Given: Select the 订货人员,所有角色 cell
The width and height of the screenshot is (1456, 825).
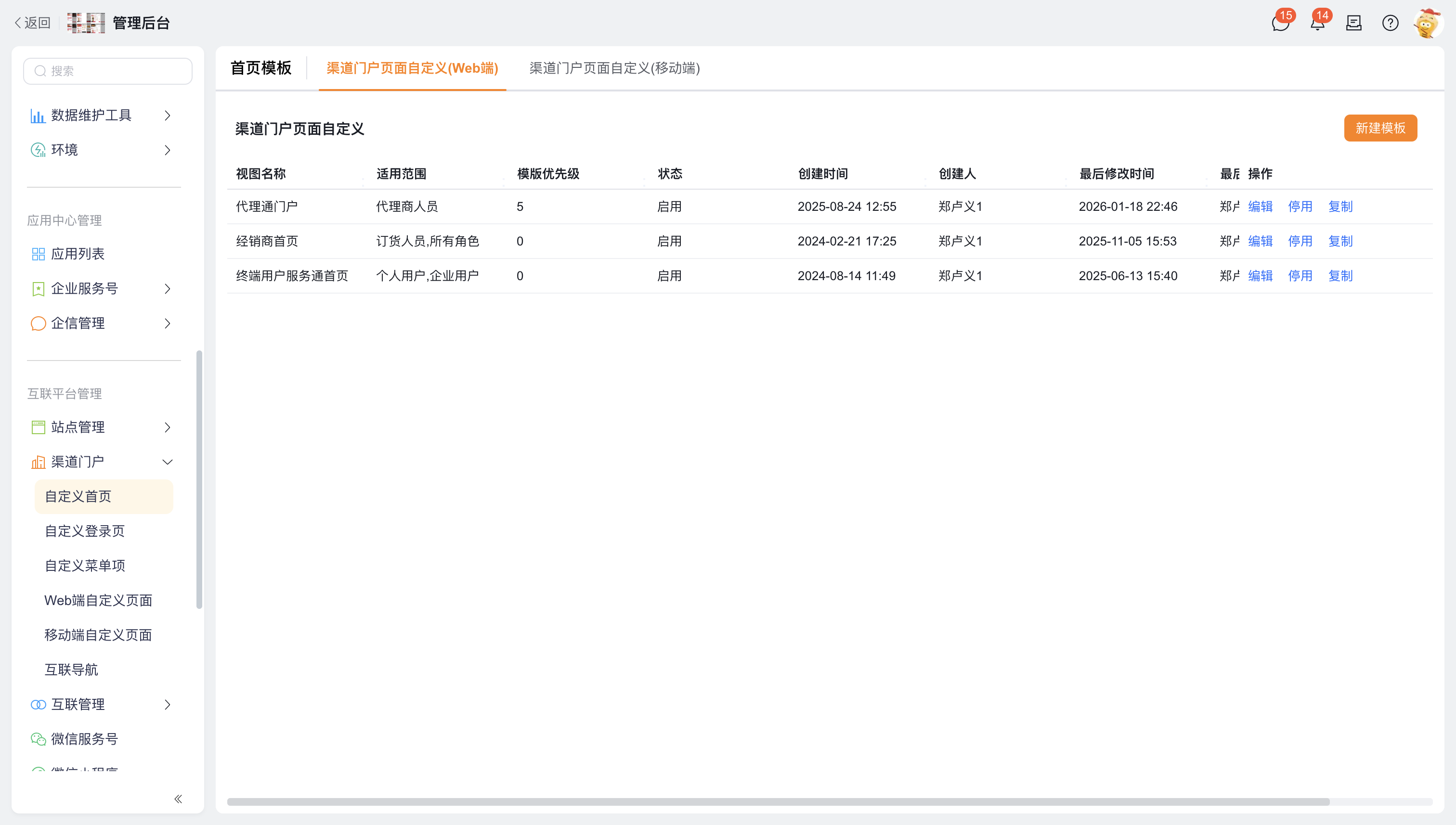Looking at the screenshot, I should pos(428,241).
